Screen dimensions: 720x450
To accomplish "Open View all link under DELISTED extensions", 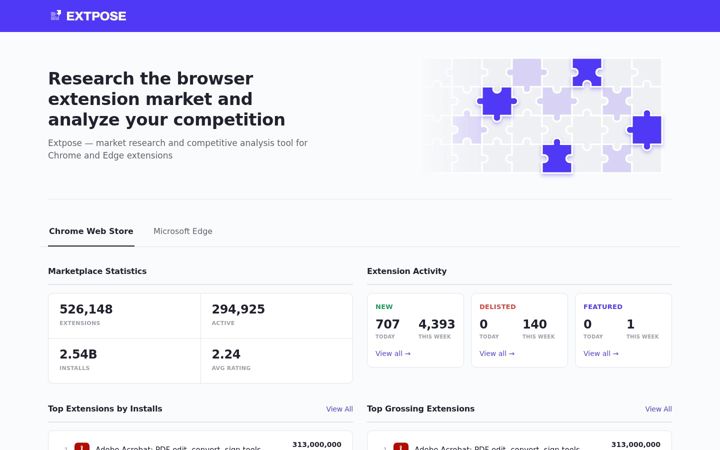I will pyautogui.click(x=497, y=354).
